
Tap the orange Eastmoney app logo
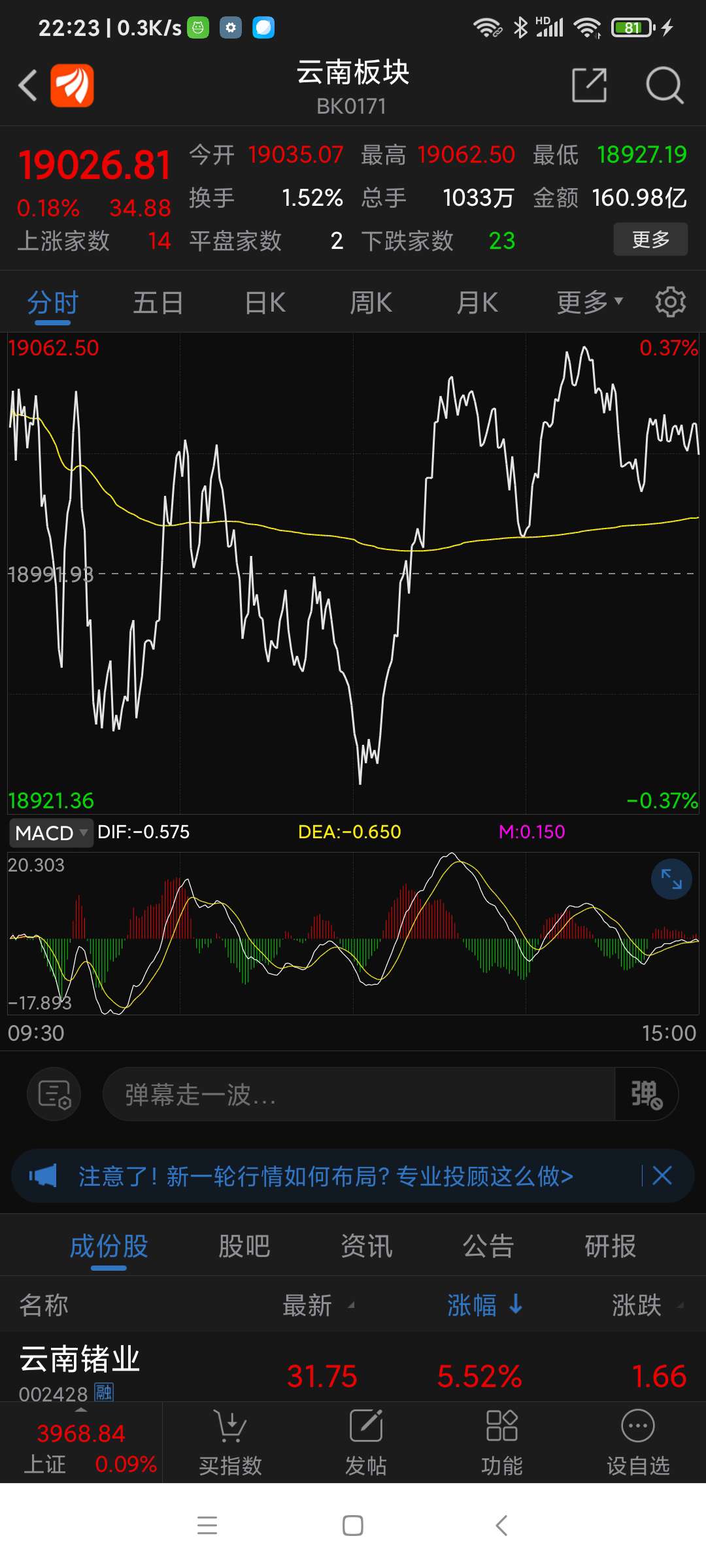pos(72,86)
